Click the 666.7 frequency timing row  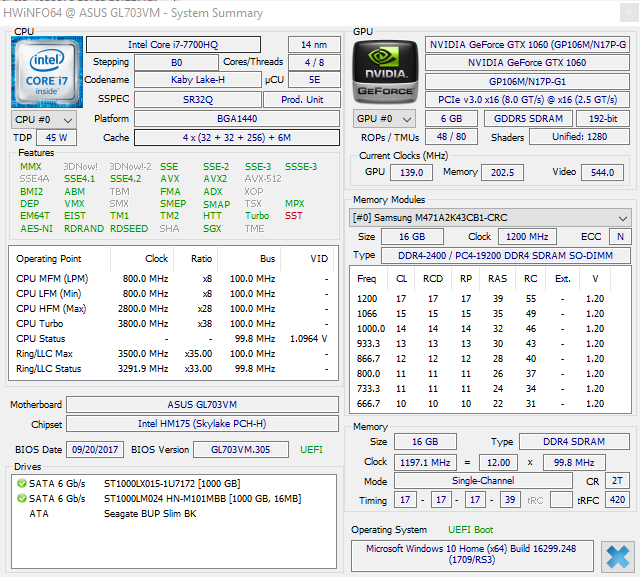490,404
